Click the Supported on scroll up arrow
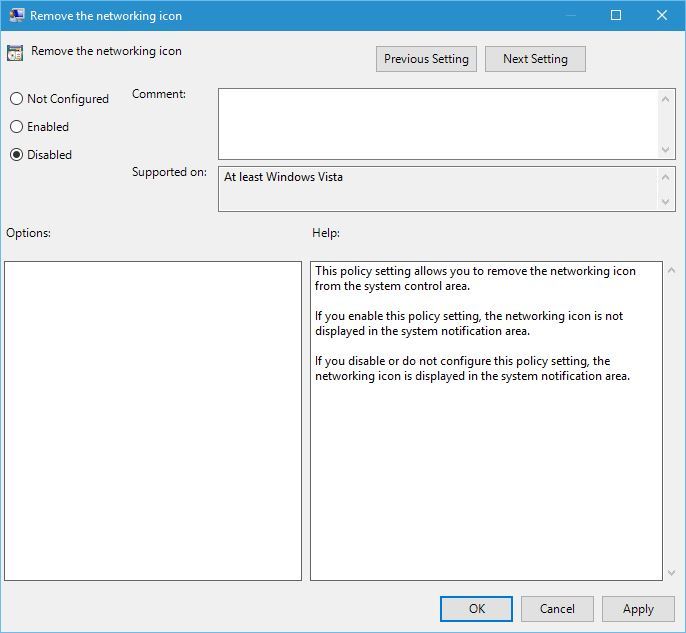 coord(665,177)
